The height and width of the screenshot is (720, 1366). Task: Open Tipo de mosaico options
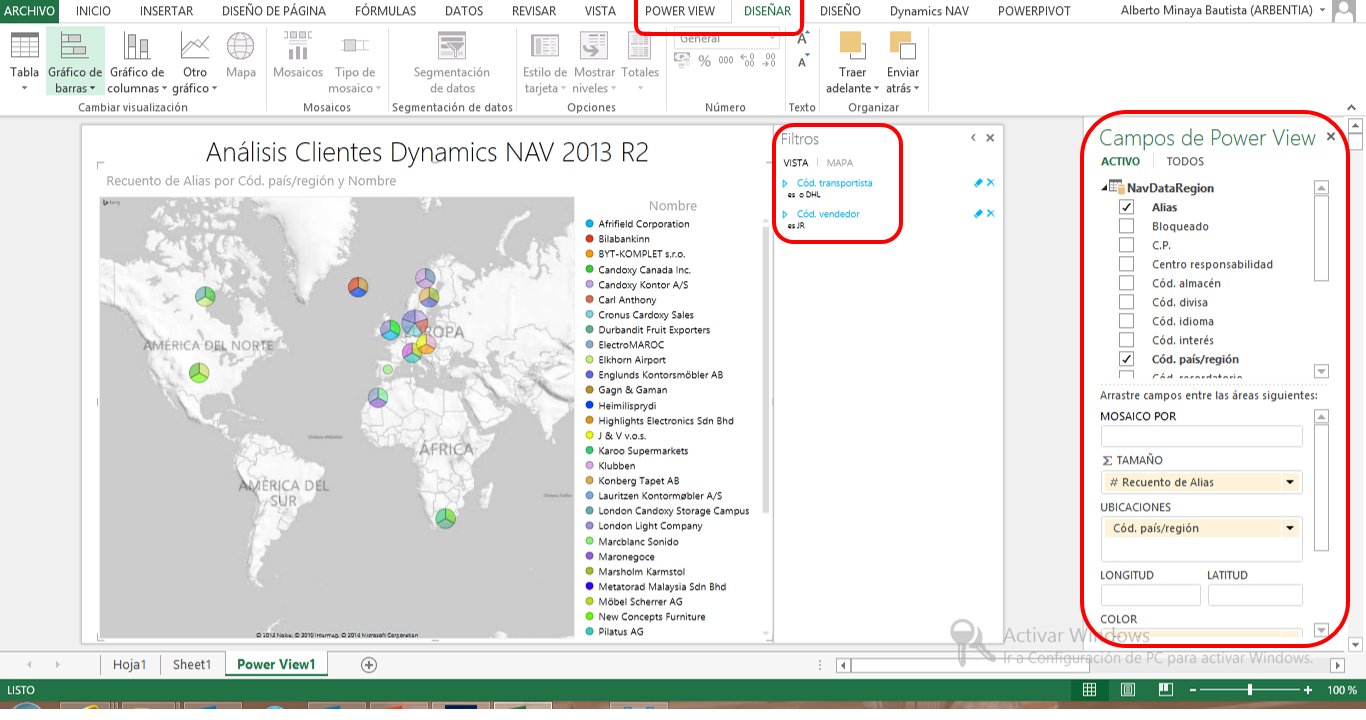[x=355, y=62]
